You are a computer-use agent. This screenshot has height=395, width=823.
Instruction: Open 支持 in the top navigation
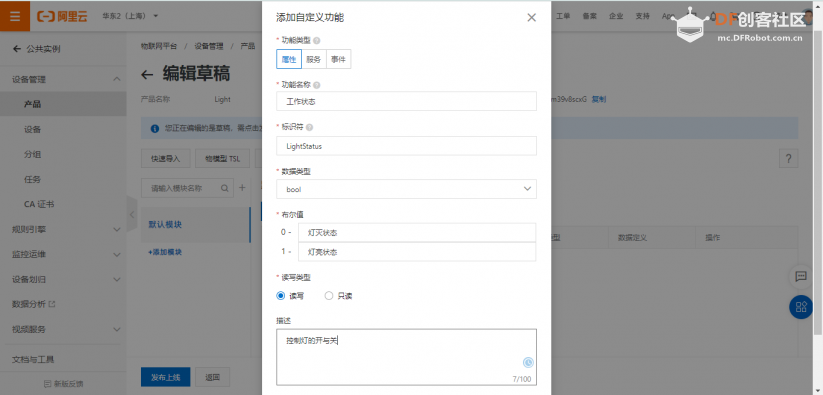(x=642, y=16)
